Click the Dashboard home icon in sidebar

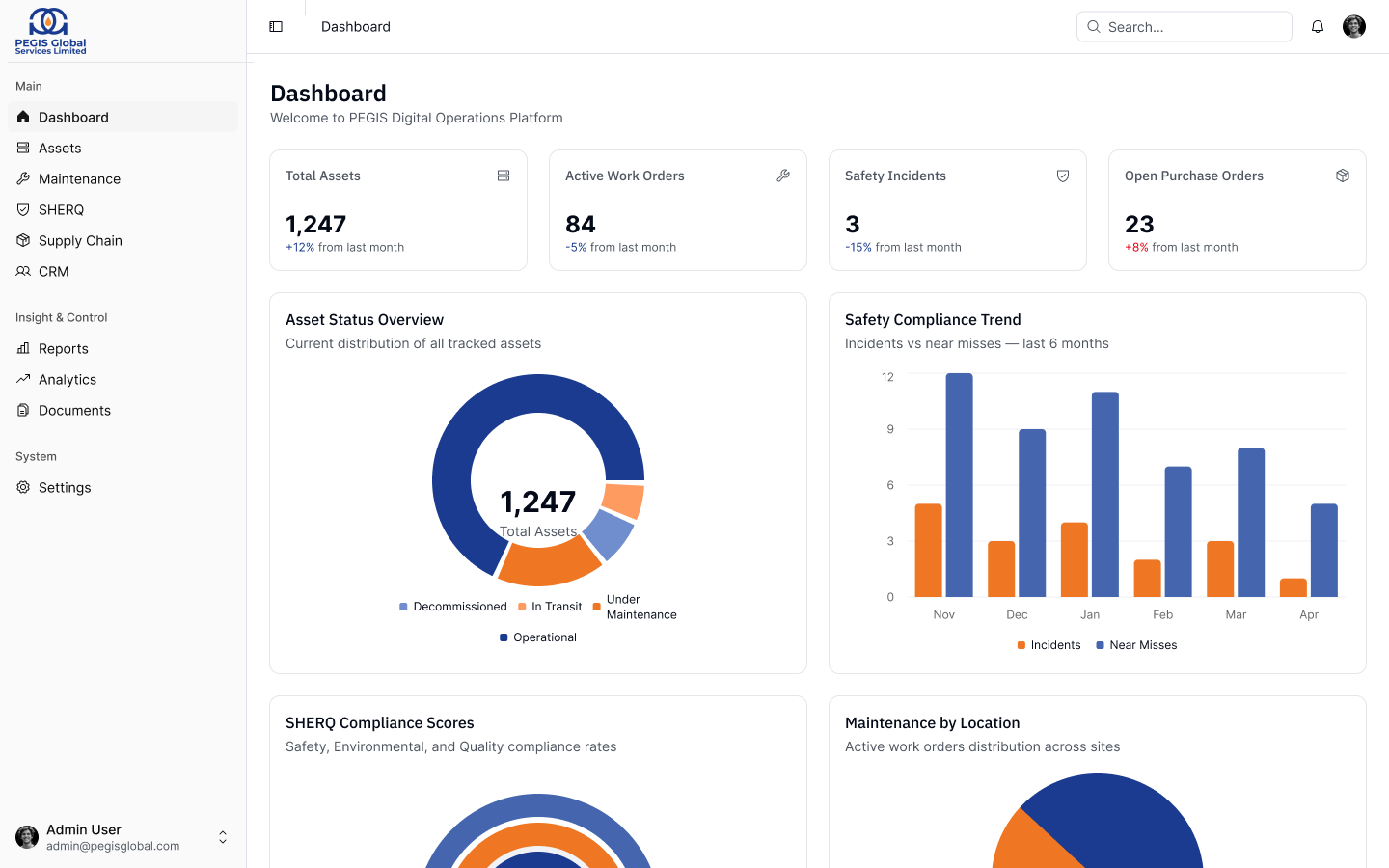tap(23, 117)
